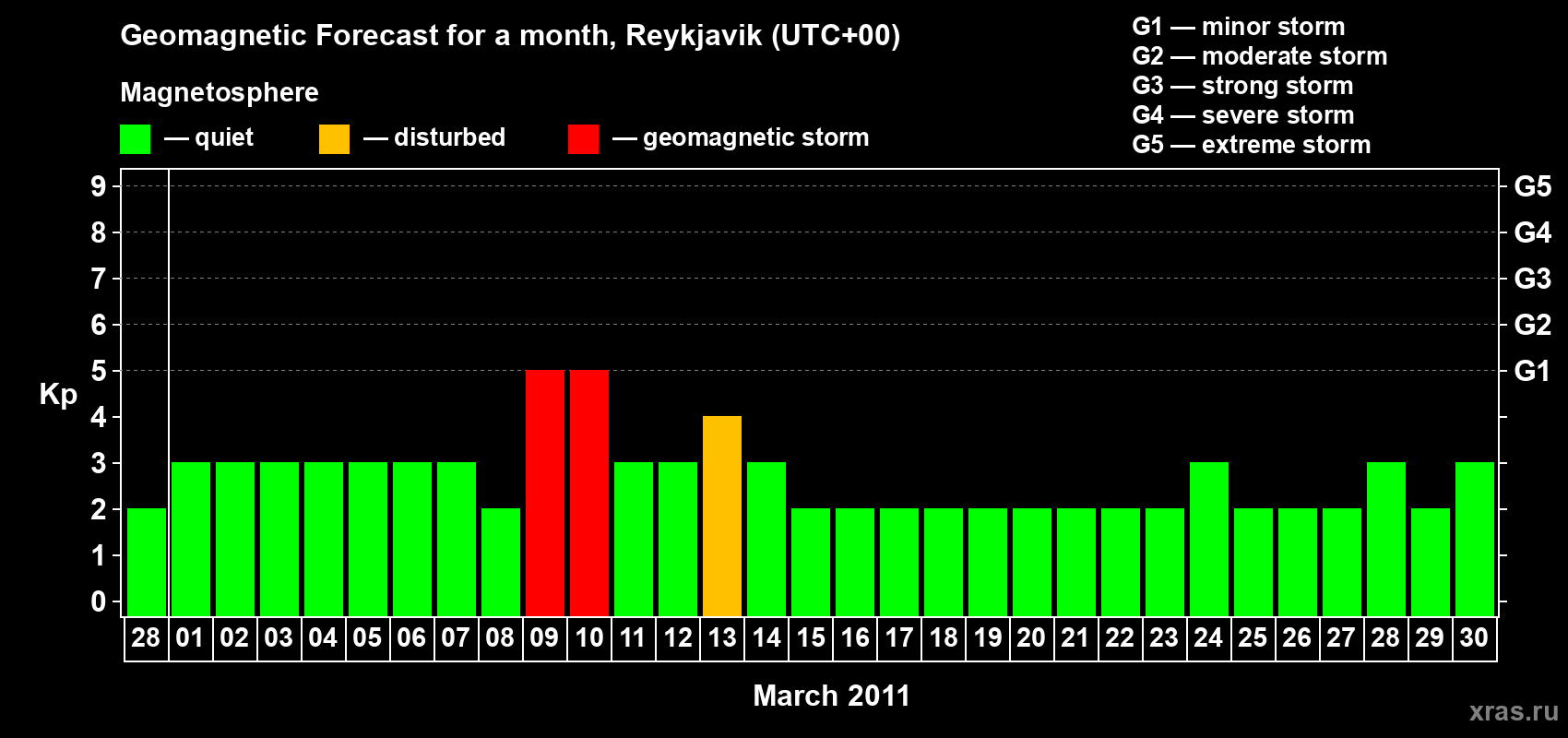This screenshot has height=738, width=1568.
Task: Click the green bar for February 28
Action: click(147, 563)
